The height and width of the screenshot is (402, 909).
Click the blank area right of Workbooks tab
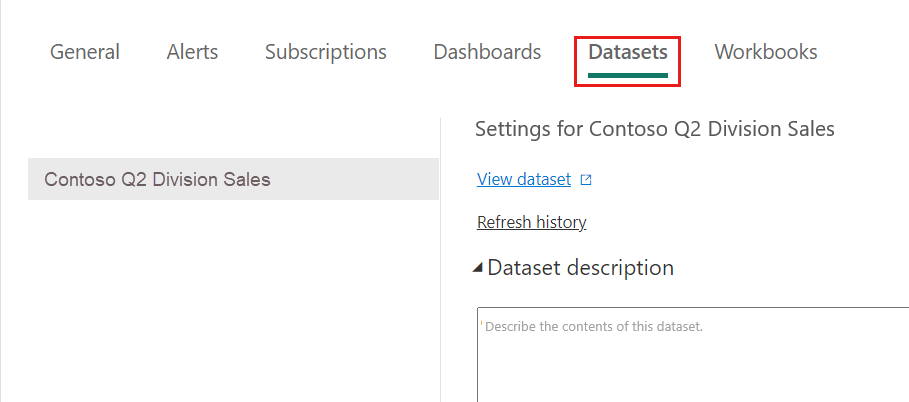tap(865, 52)
